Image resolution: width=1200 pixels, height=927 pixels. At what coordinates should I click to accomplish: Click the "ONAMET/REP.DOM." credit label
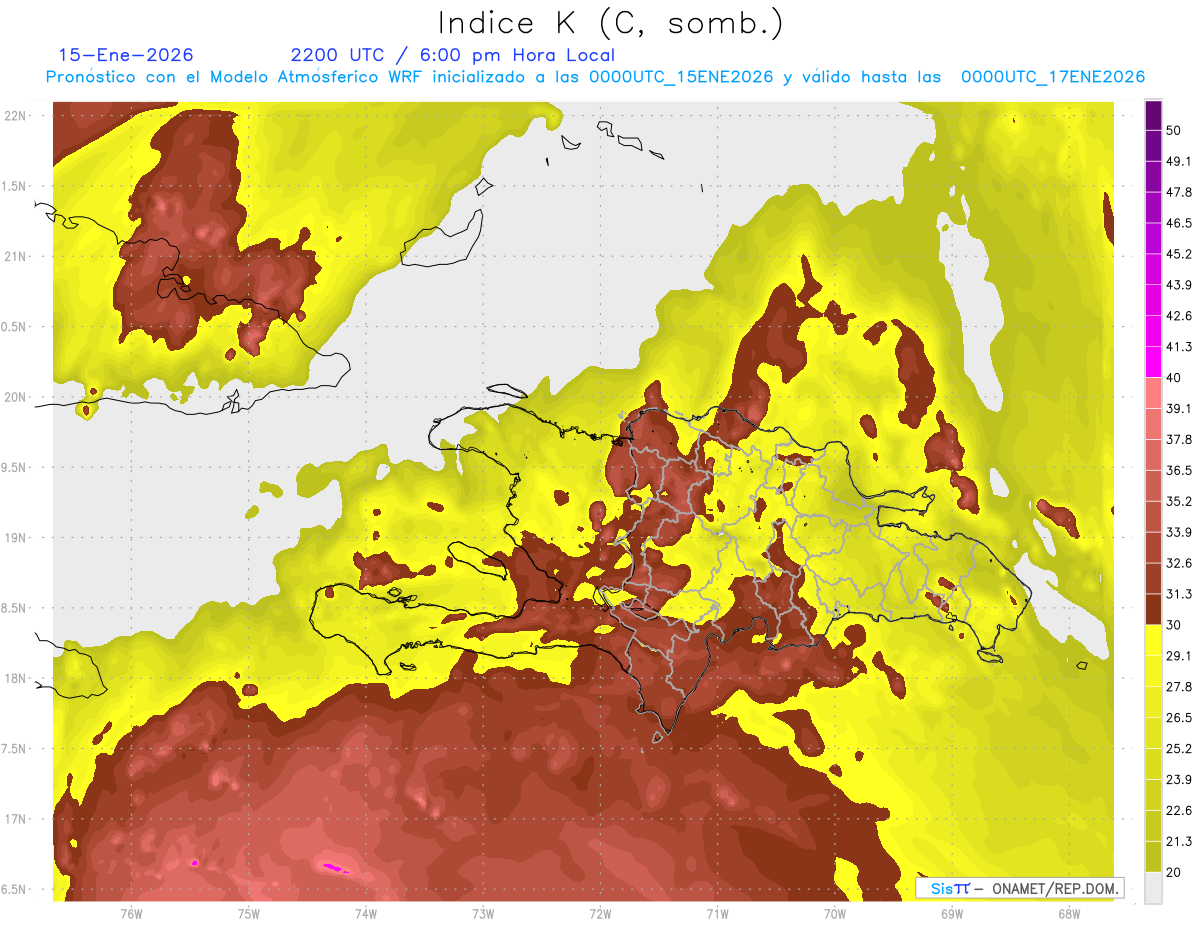point(1054,888)
